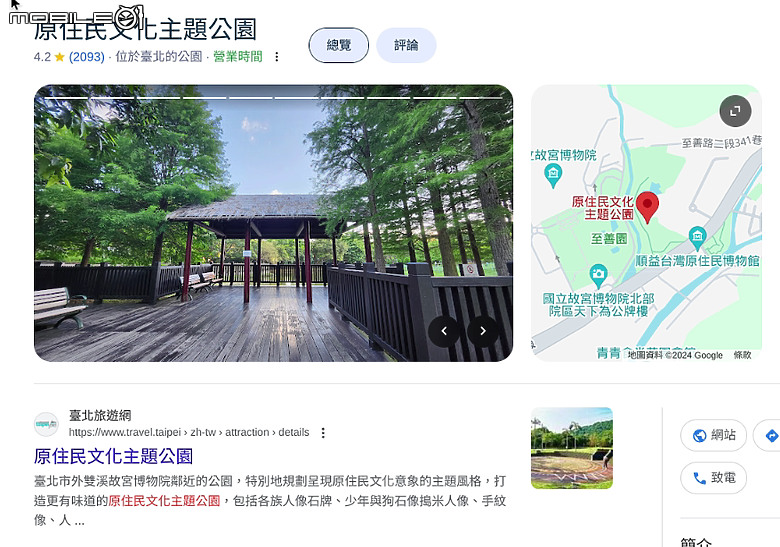Open the search result thumbnail image
Screen dimensions: 780x547
572,448
